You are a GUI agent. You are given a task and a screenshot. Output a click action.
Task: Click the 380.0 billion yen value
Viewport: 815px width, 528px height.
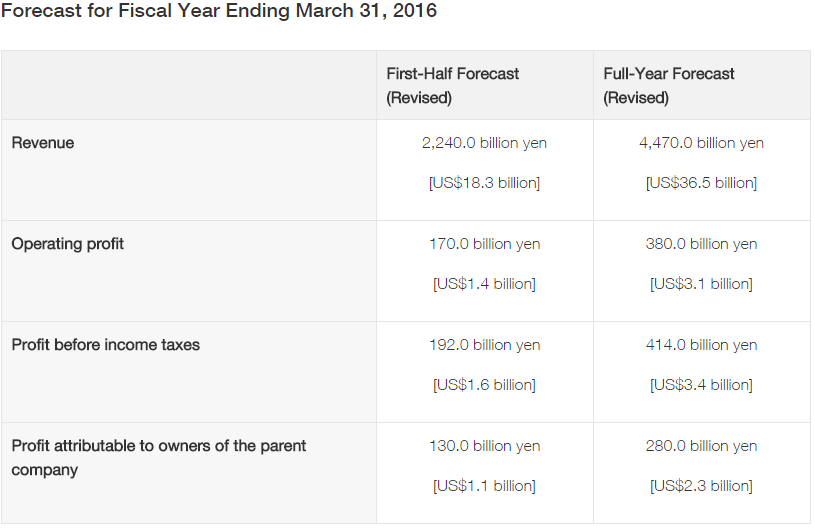[701, 244]
